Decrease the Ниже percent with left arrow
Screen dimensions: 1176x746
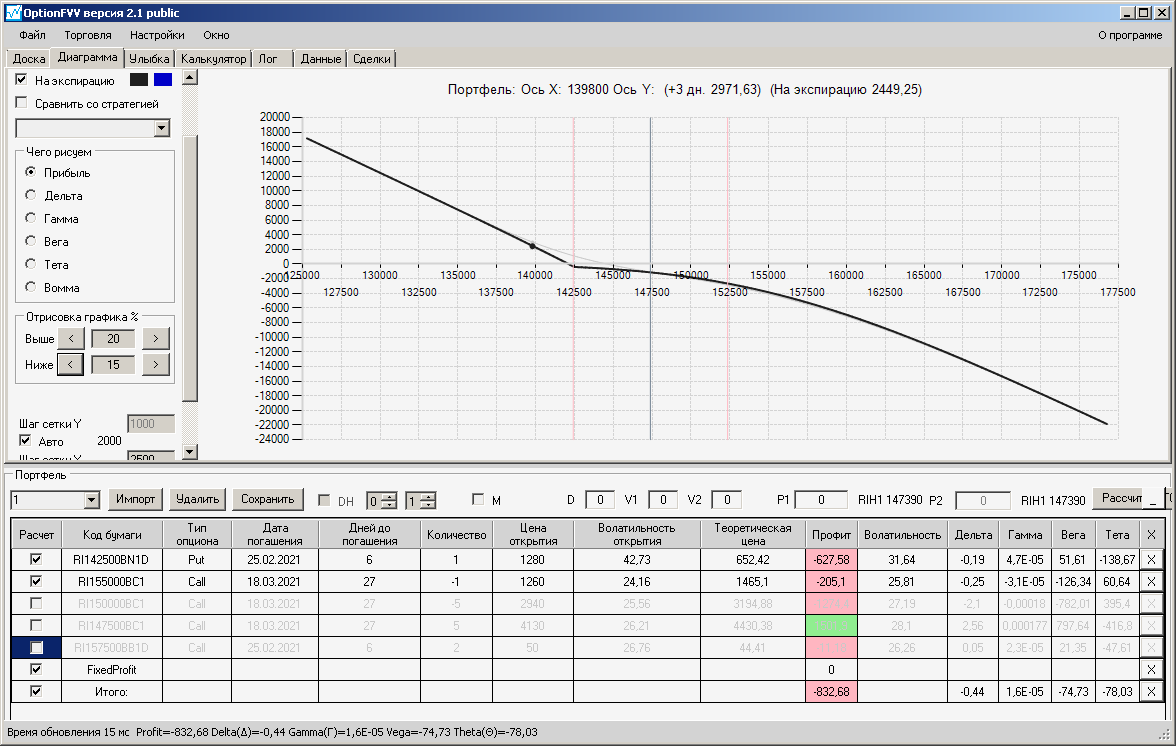(x=70, y=364)
